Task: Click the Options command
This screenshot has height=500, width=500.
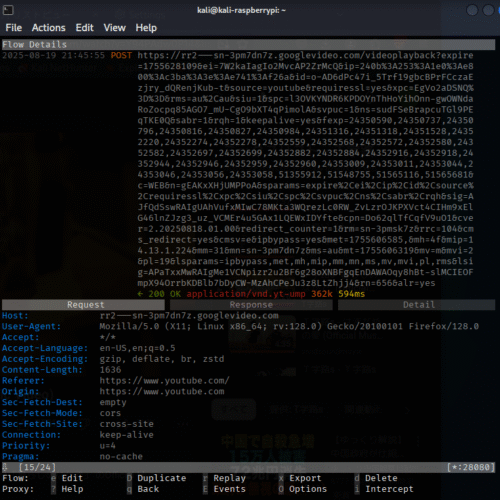Action: [x=308, y=489]
